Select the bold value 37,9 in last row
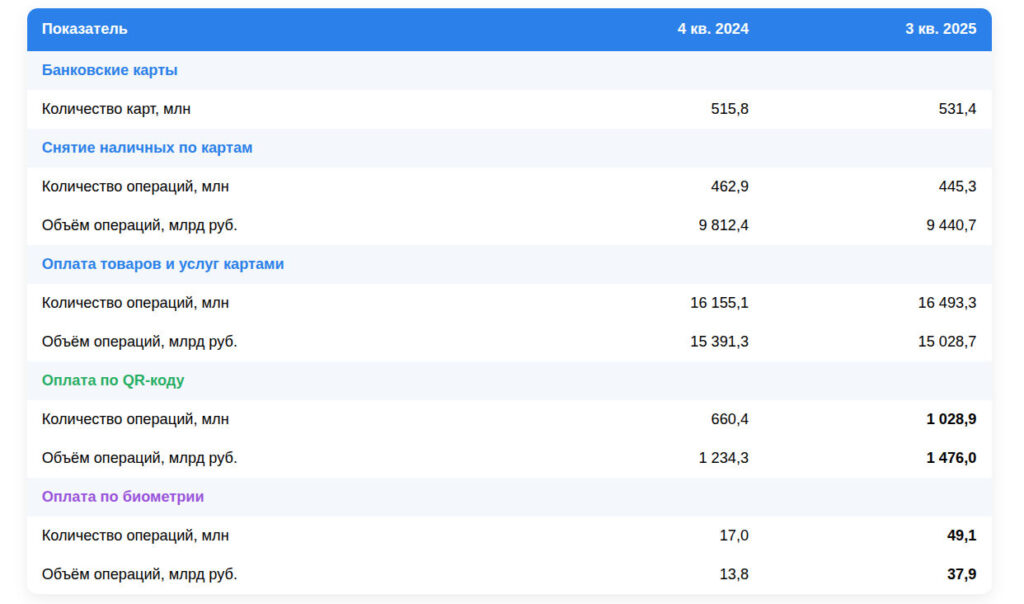 (961, 575)
